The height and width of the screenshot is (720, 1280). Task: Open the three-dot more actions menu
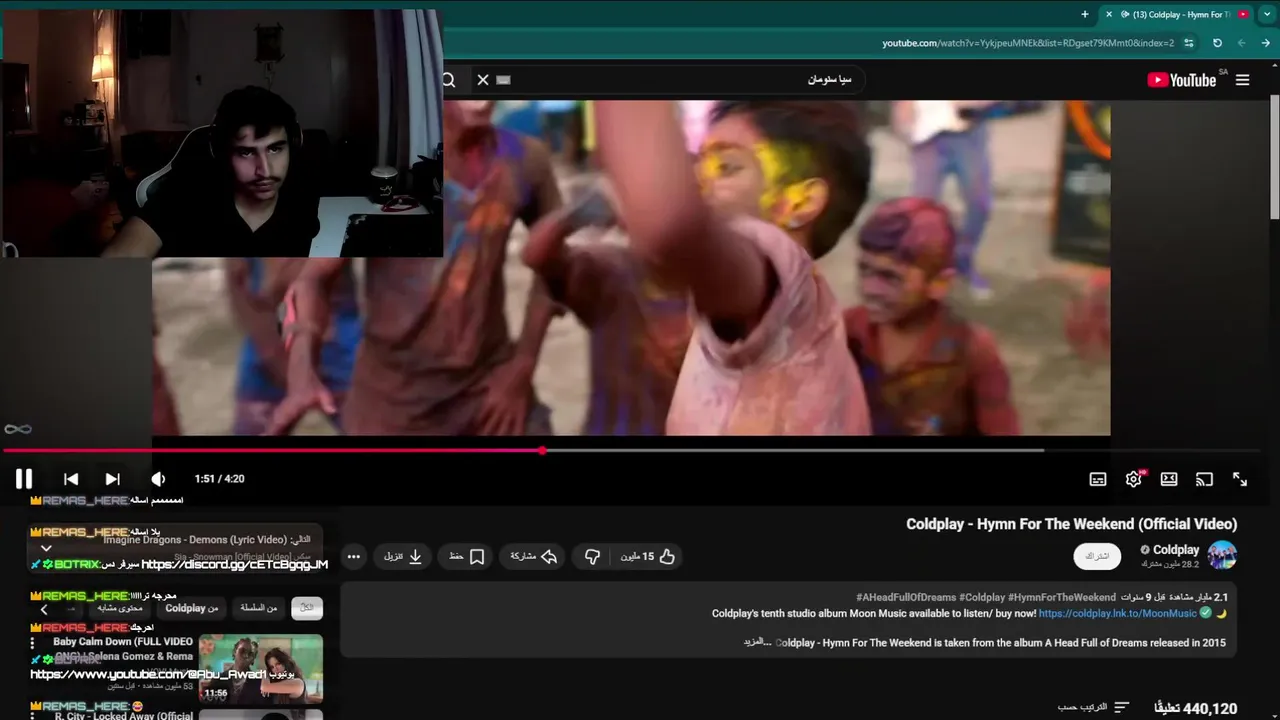(354, 556)
